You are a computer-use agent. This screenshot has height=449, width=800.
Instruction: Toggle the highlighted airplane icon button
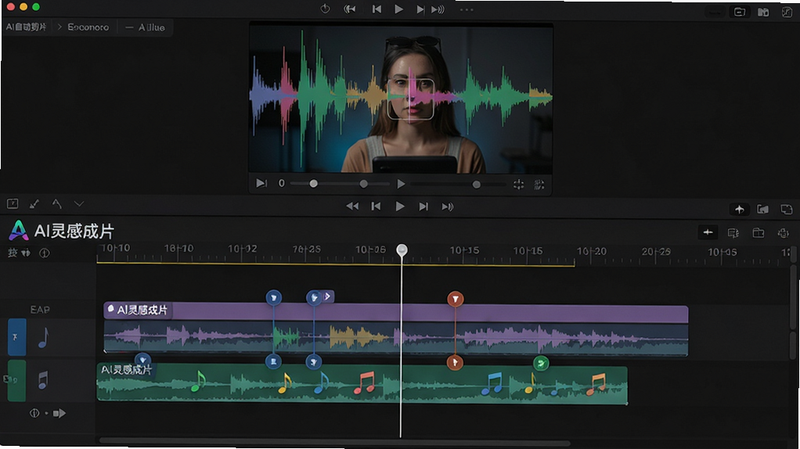tap(739, 209)
